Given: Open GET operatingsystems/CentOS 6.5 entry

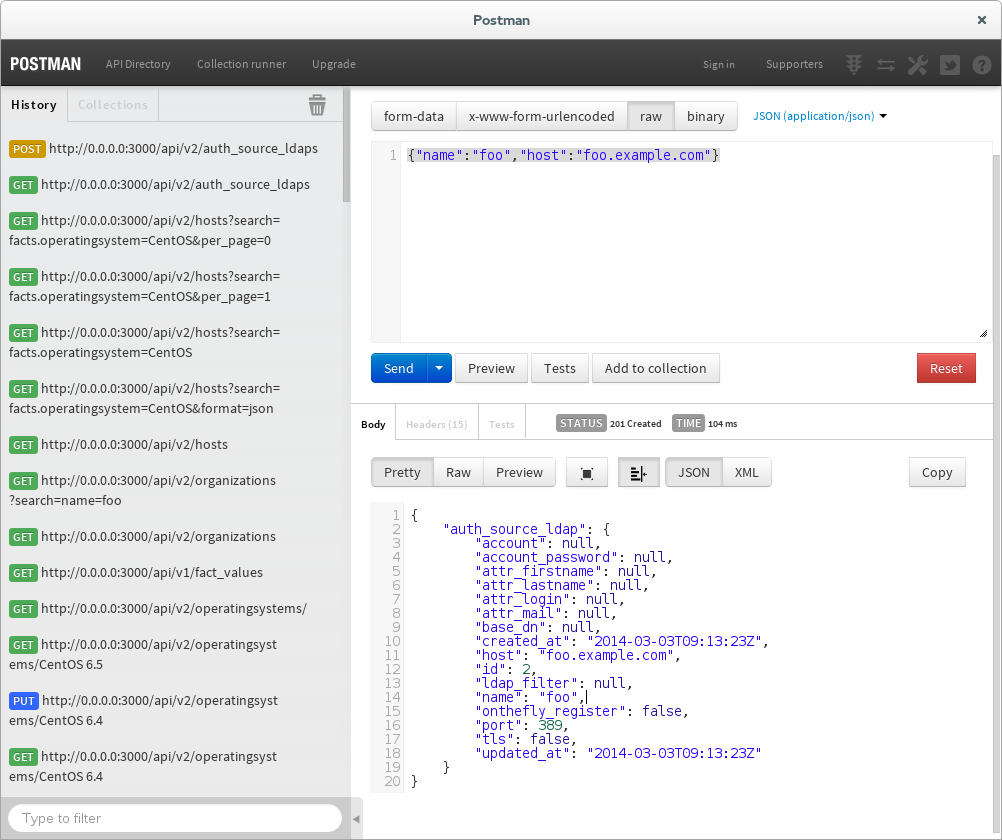Looking at the screenshot, I should pyautogui.click(x=143, y=655).
